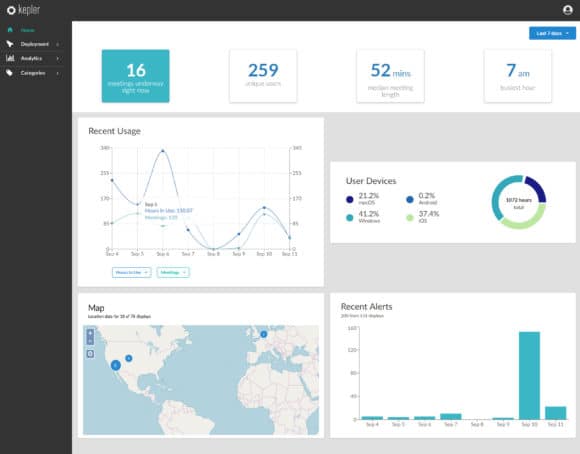580x454 pixels.
Task: Click the map location data subtitle text
Action: coord(119,317)
